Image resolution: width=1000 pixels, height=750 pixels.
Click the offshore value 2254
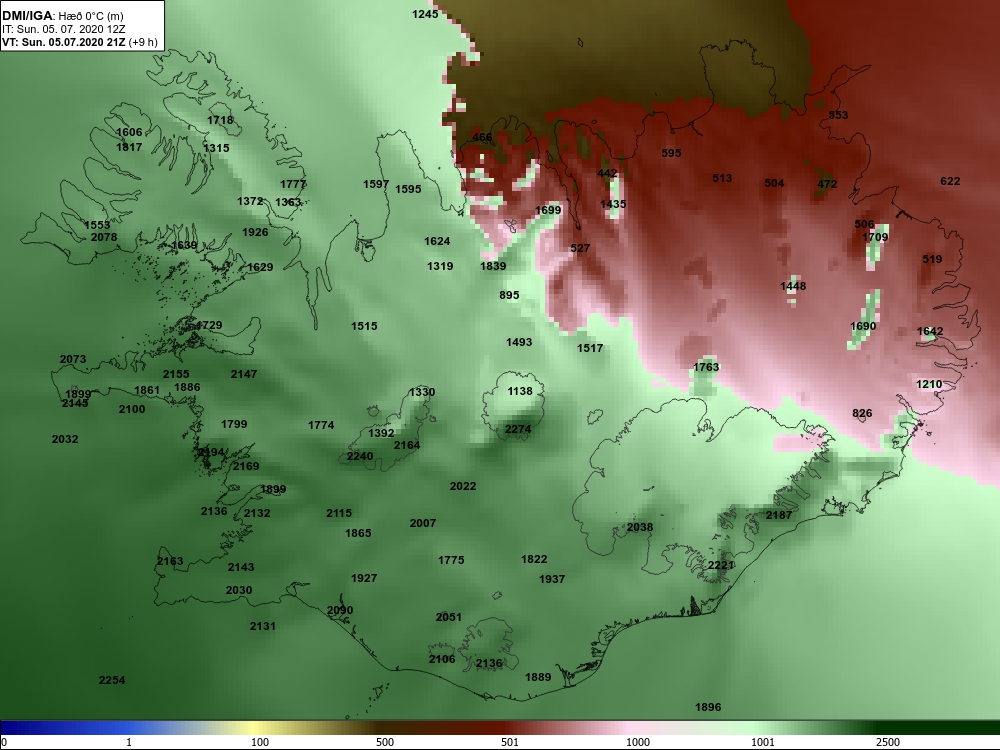pos(112,680)
